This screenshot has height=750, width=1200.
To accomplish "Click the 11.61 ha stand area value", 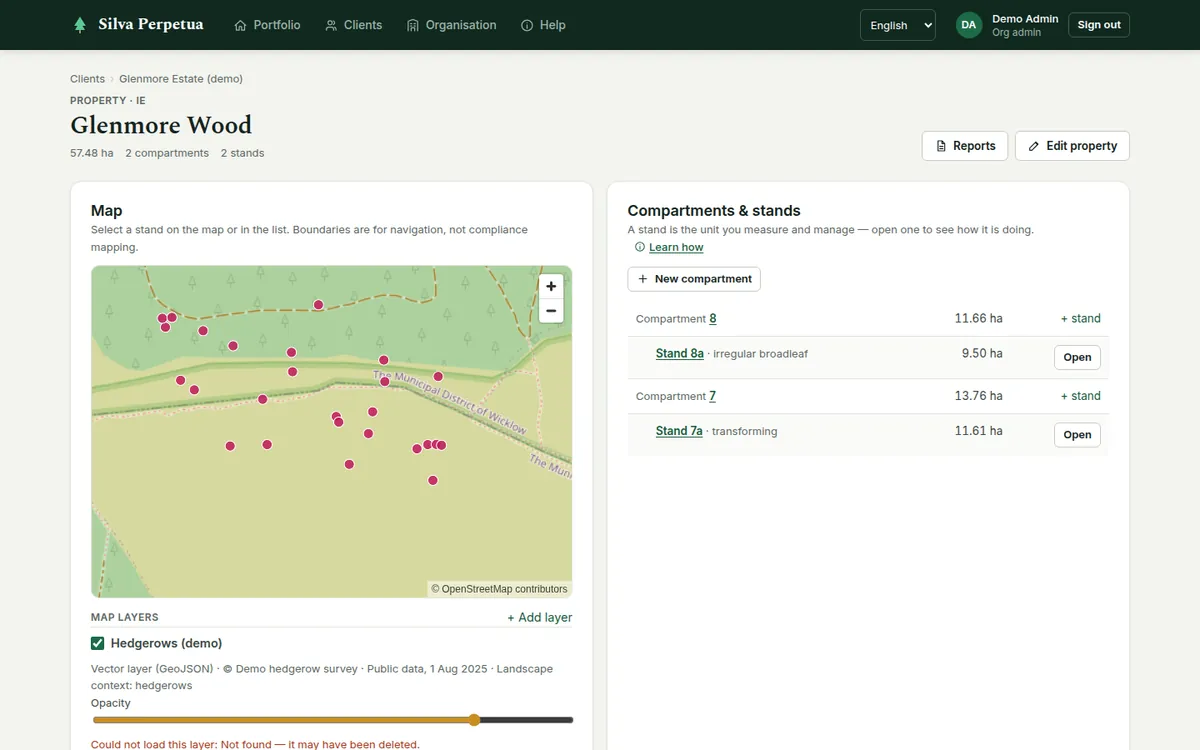I will pos(978,431).
